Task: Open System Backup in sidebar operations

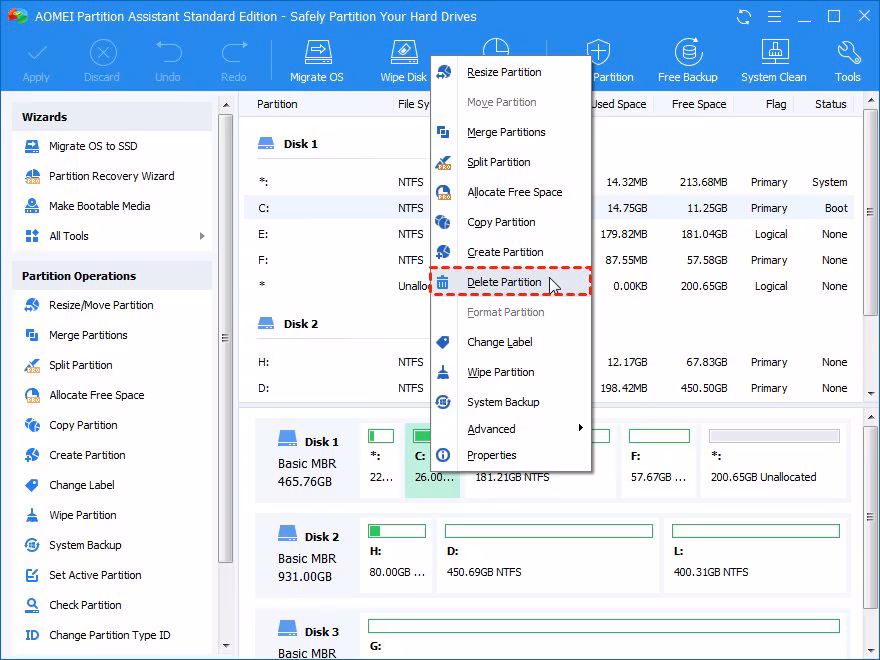Action: [85, 545]
